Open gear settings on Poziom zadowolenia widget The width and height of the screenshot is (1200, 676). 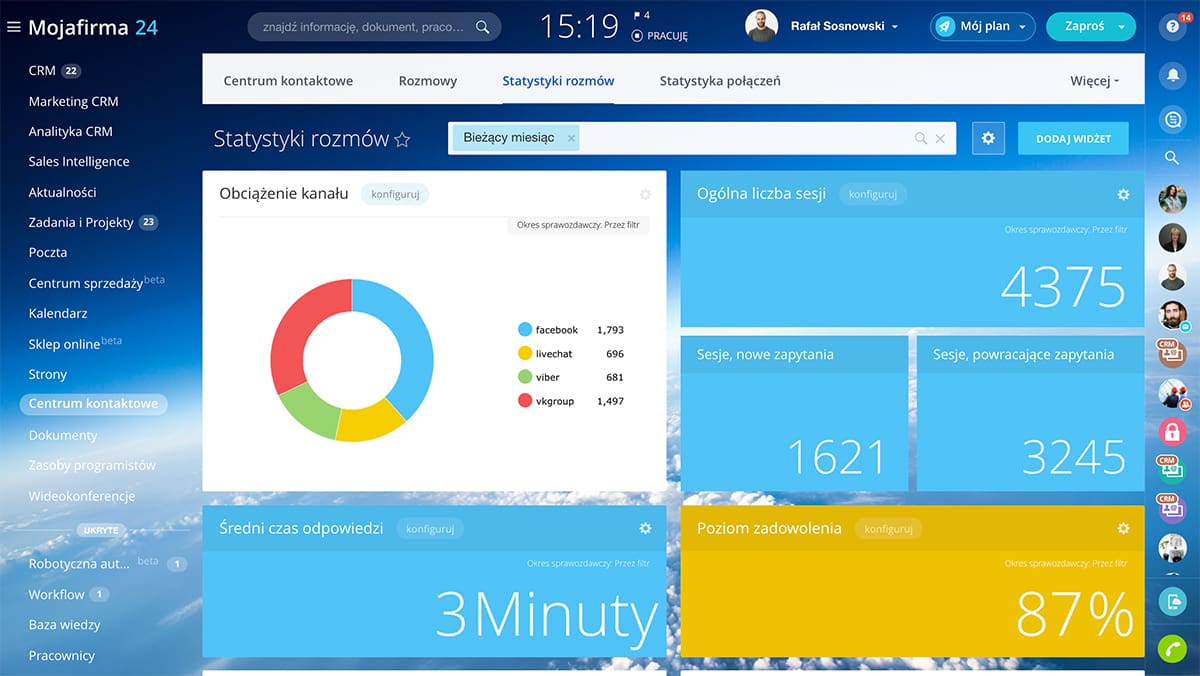coord(1123,528)
